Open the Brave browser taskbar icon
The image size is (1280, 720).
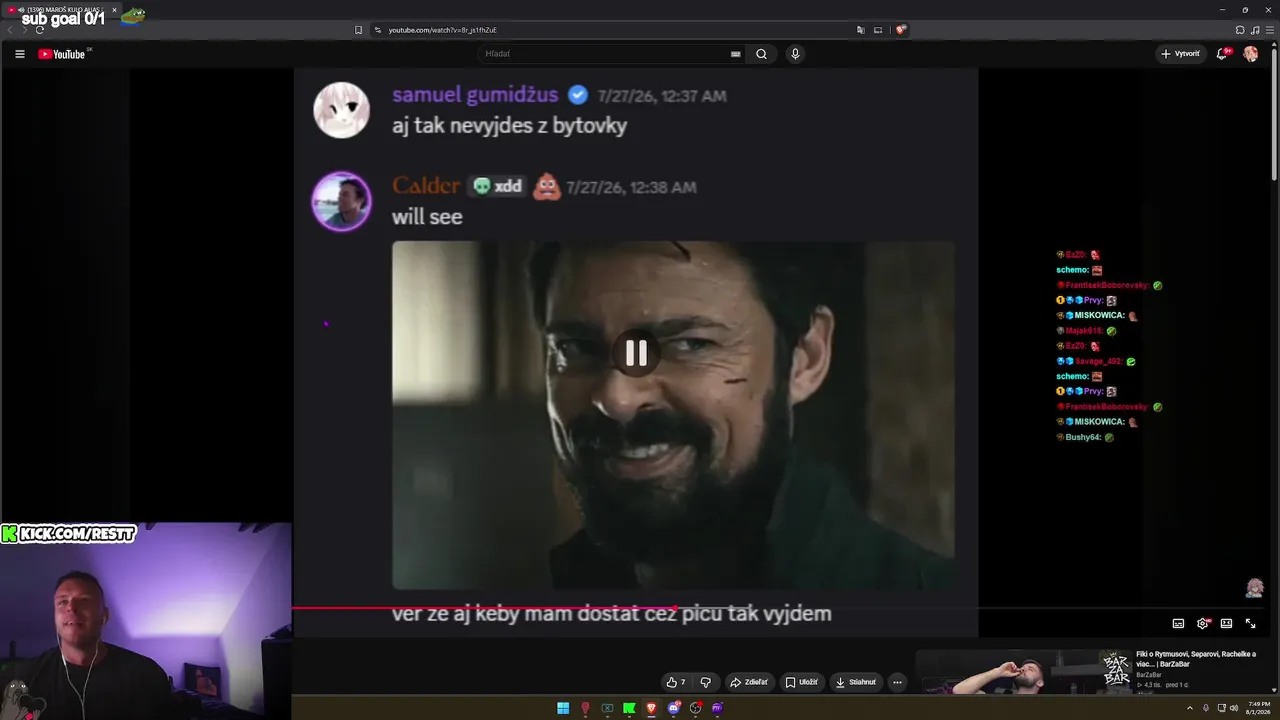pyautogui.click(x=651, y=708)
